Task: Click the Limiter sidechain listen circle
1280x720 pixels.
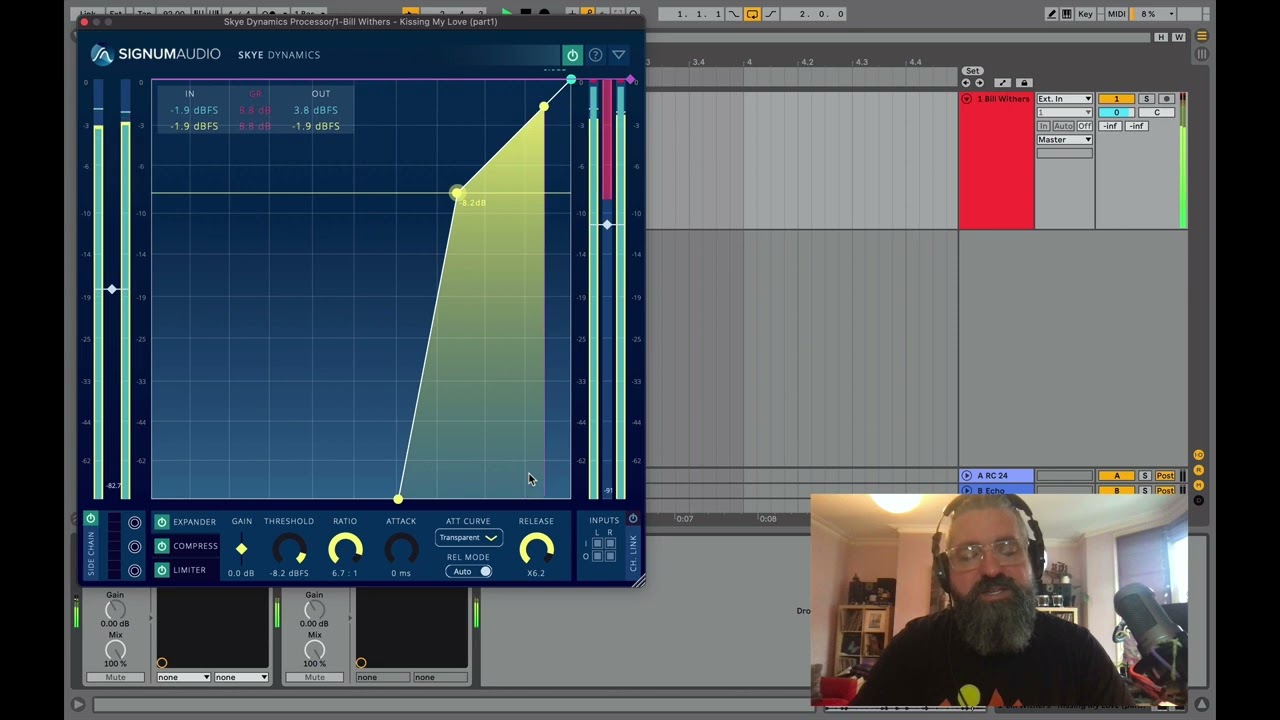Action: [134, 571]
